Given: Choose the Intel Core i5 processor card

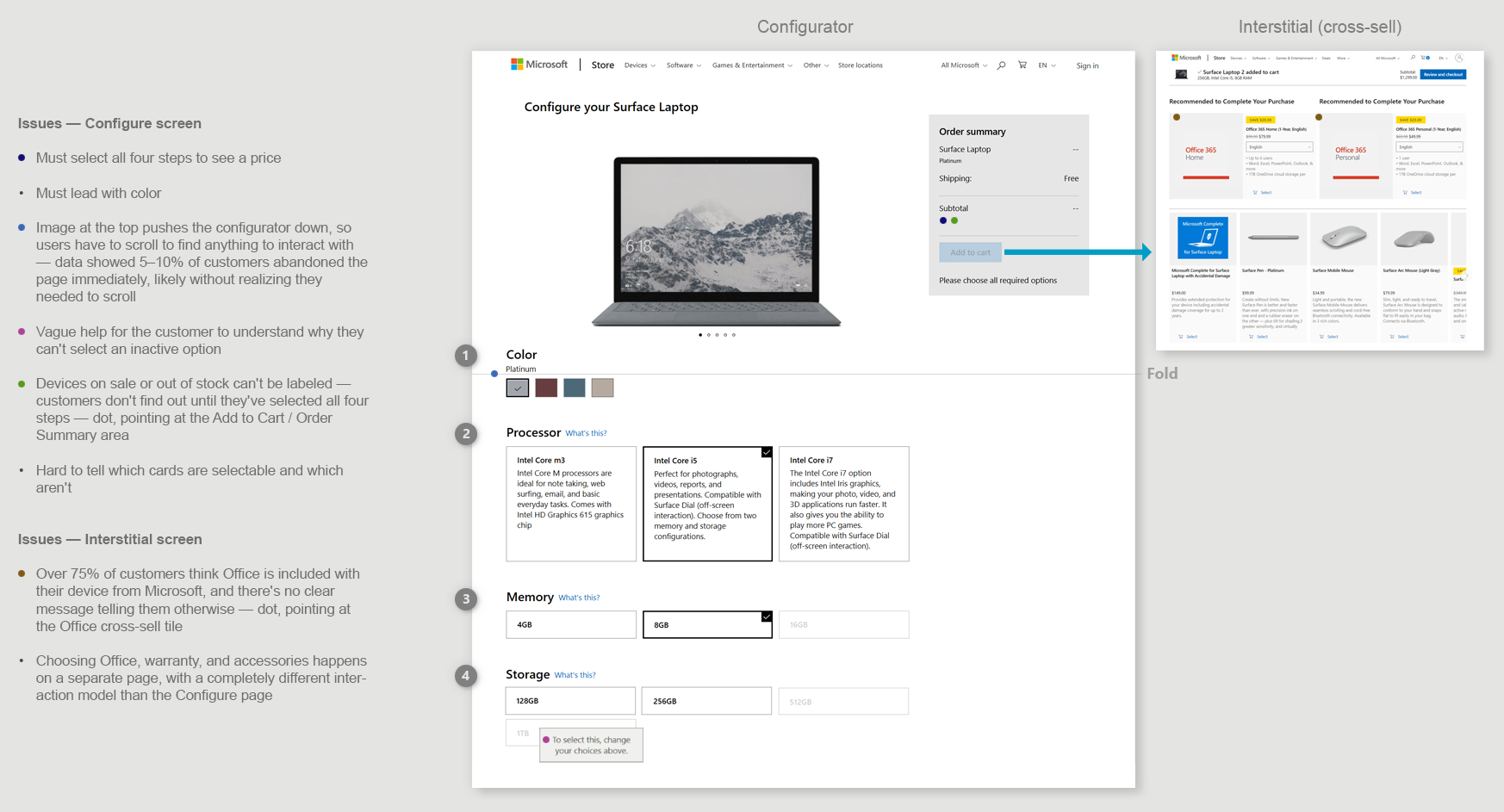Looking at the screenshot, I should coord(707,504).
